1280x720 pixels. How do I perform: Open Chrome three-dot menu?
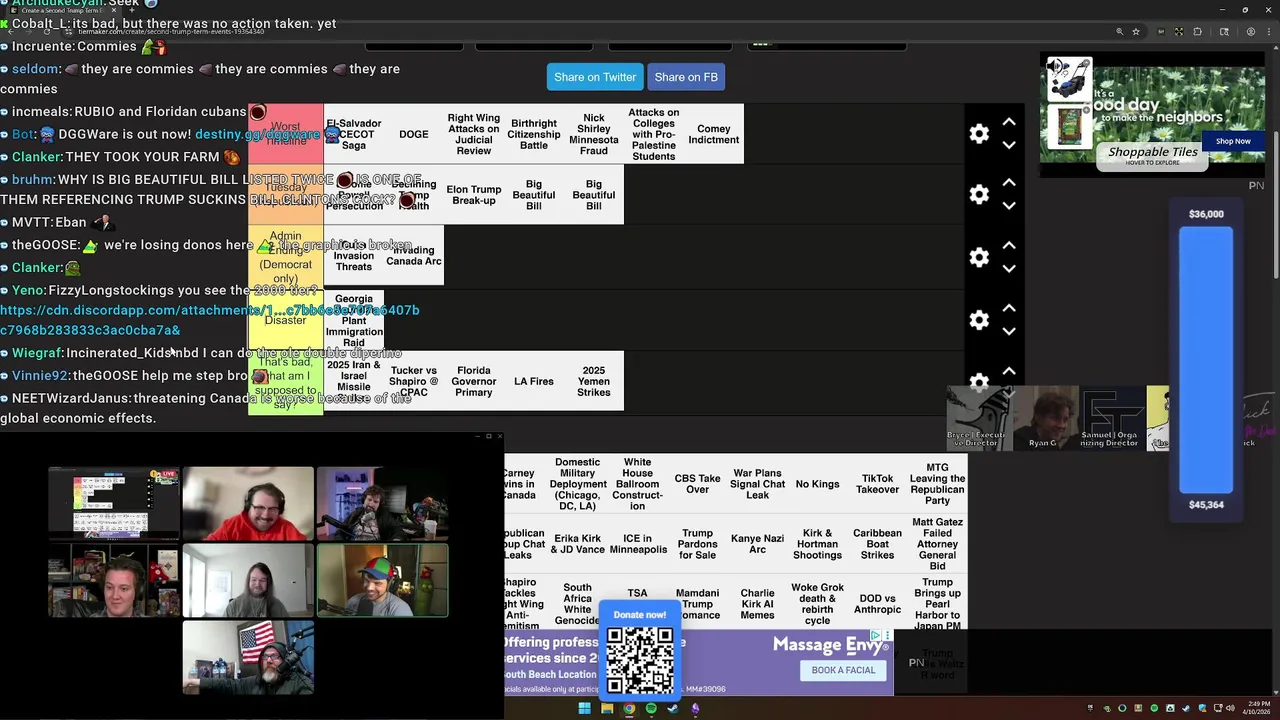click(1268, 32)
